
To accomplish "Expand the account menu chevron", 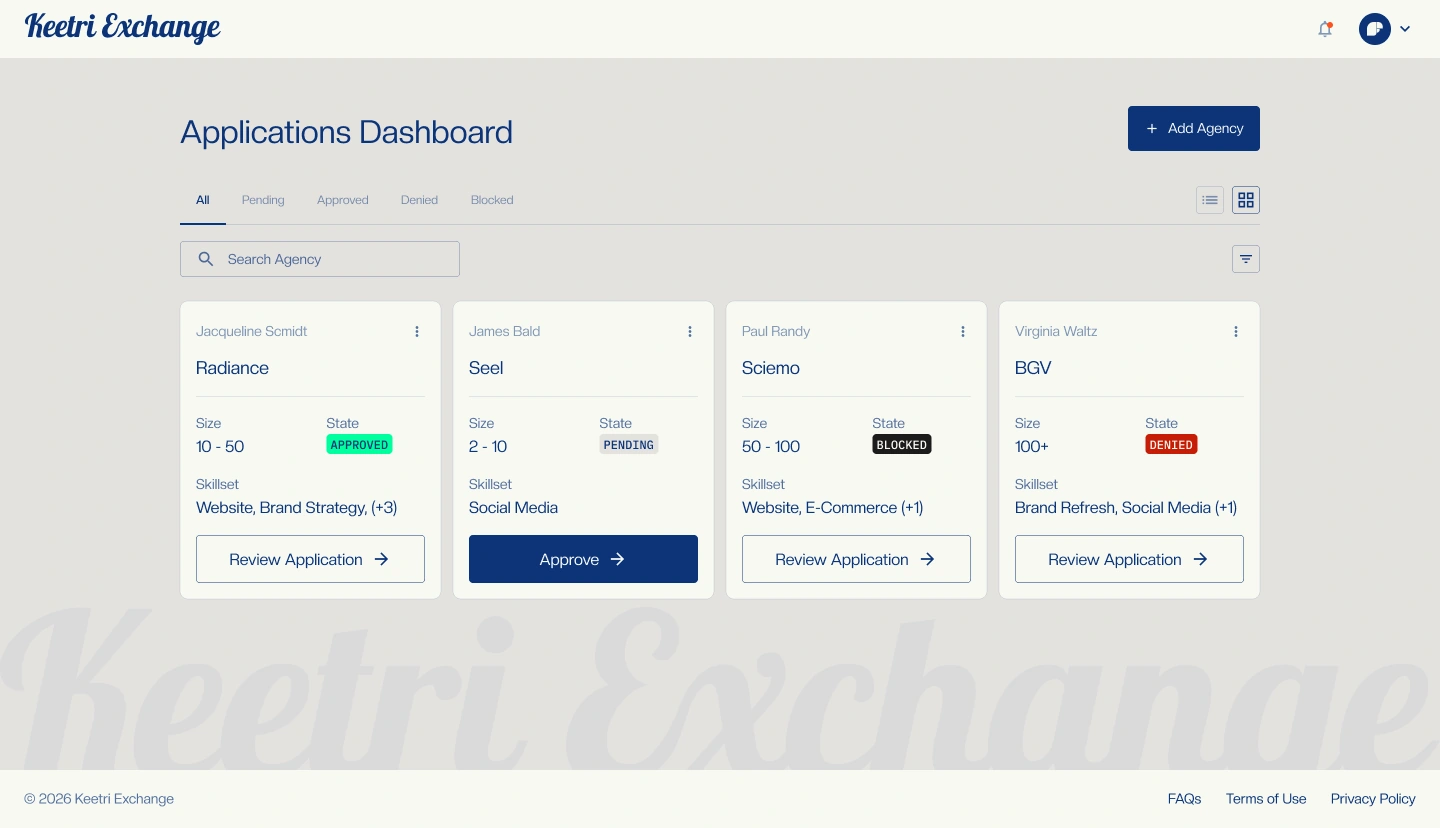I will (x=1405, y=29).
